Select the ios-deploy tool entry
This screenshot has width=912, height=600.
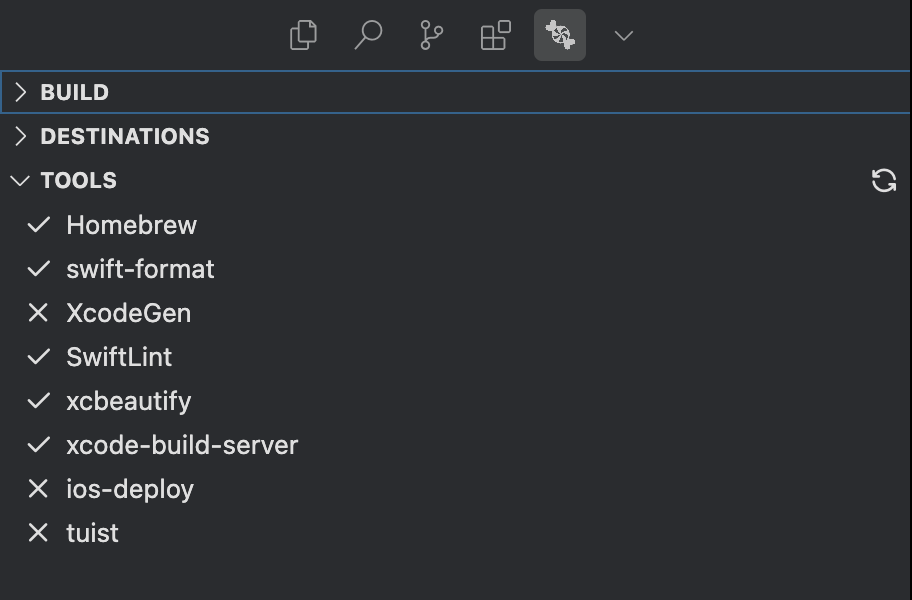click(130, 489)
